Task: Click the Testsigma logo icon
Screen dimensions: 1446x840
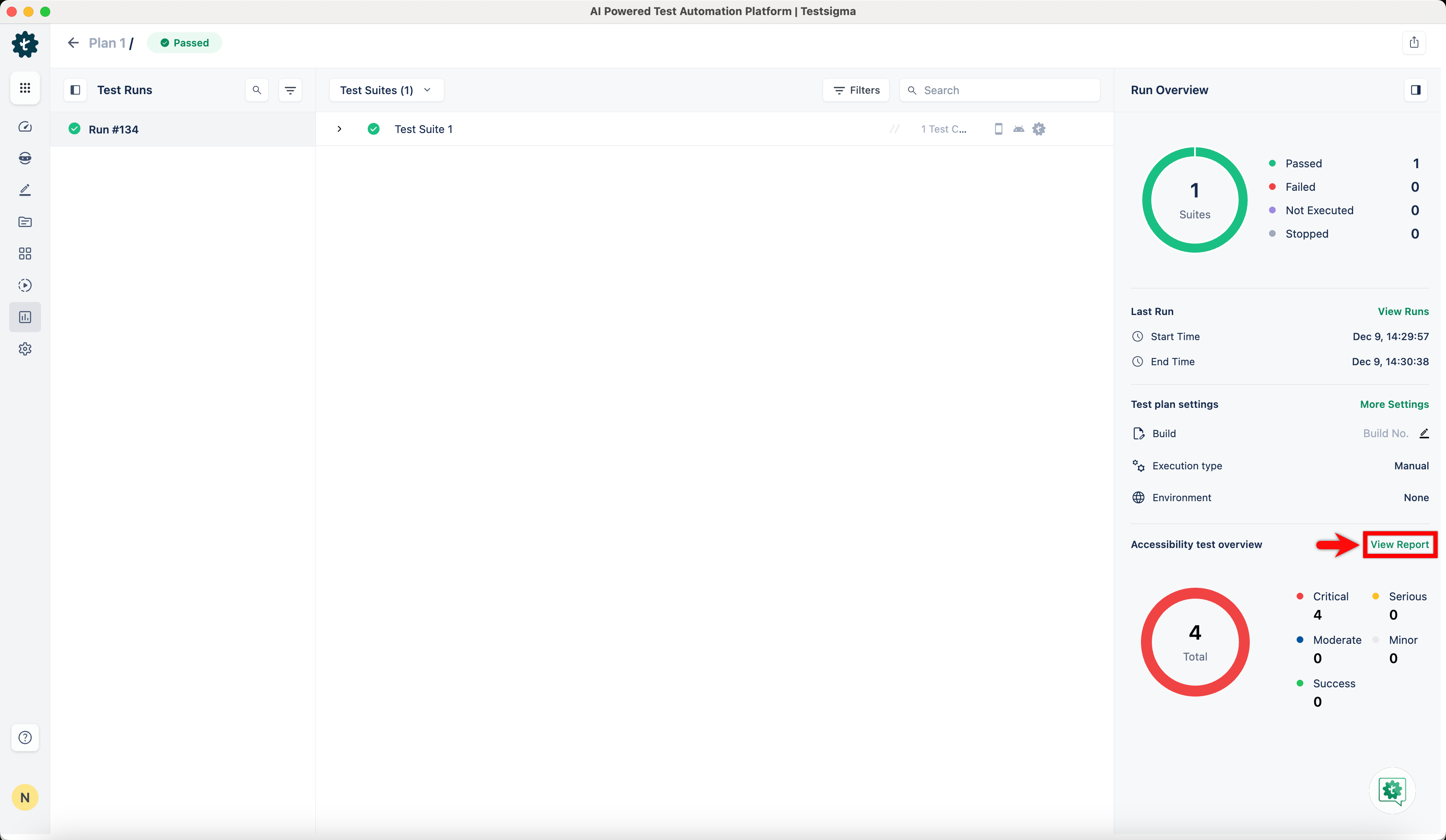Action: [25, 44]
